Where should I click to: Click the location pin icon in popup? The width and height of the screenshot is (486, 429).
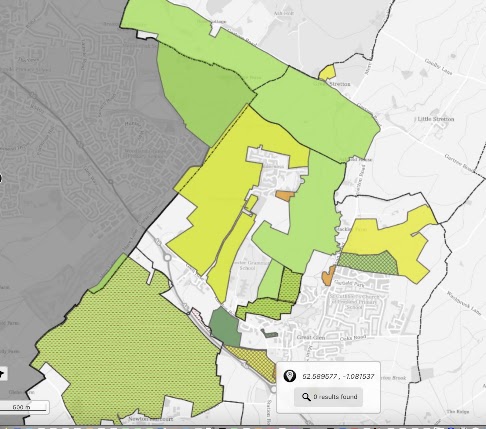(289, 376)
